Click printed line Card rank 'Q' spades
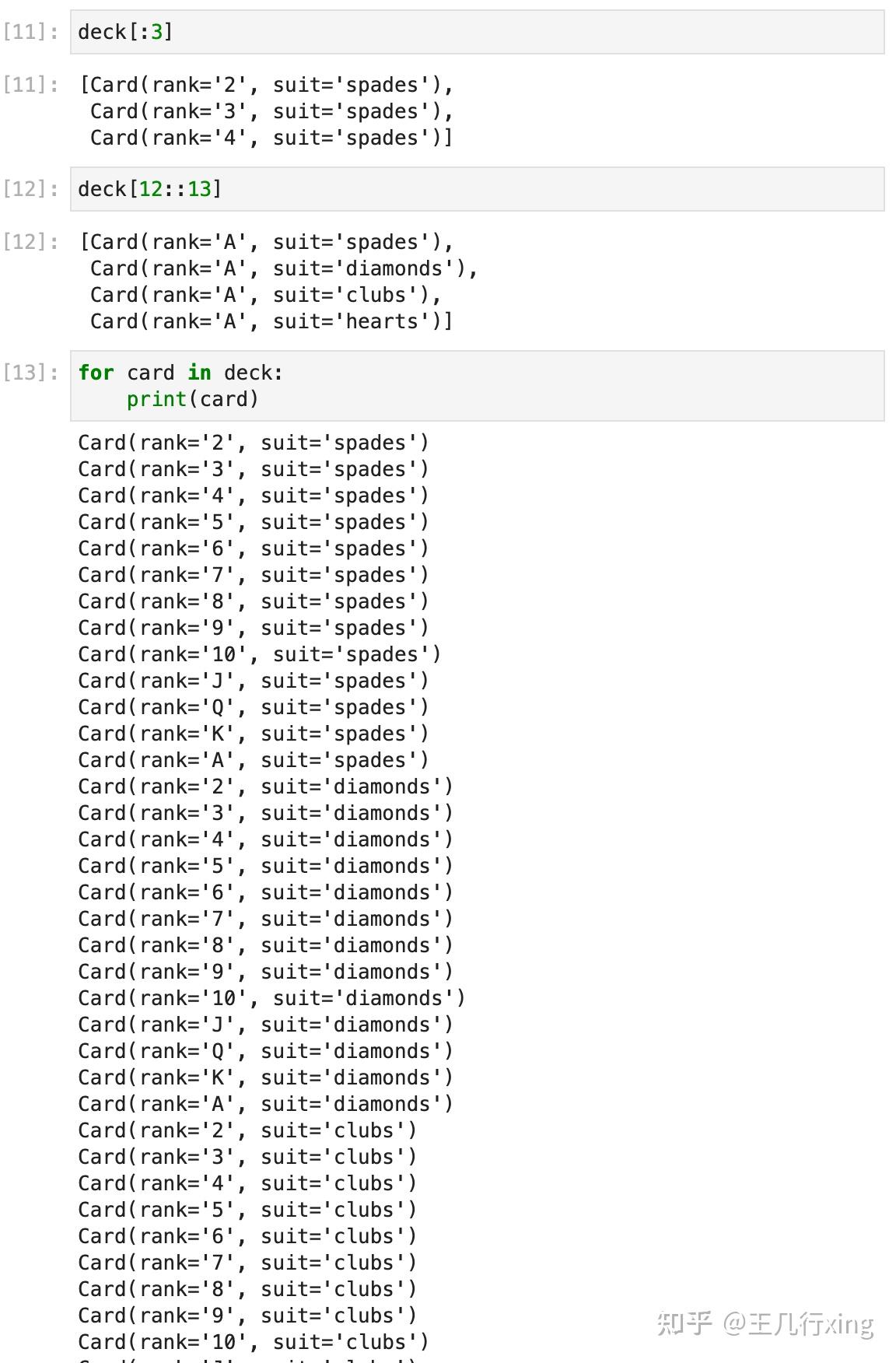 coord(253,707)
